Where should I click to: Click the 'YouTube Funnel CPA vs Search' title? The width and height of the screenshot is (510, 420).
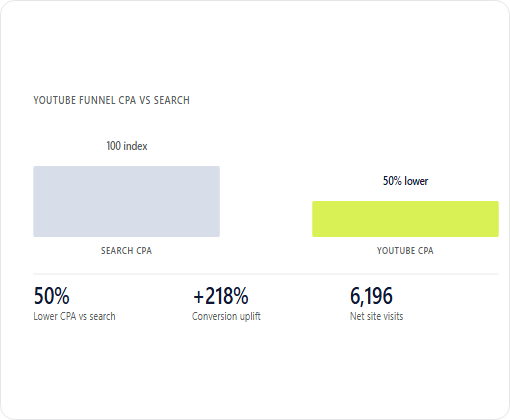click(x=111, y=100)
